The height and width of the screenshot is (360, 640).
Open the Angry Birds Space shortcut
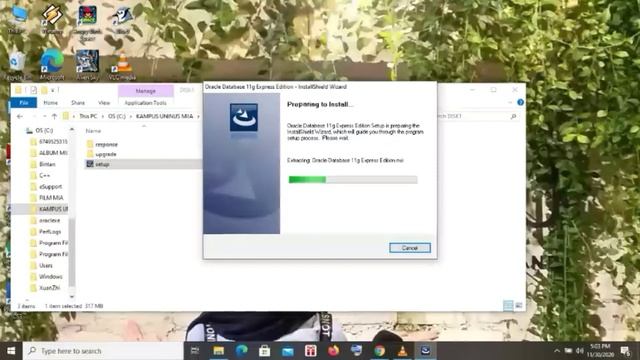pyautogui.click(x=87, y=22)
